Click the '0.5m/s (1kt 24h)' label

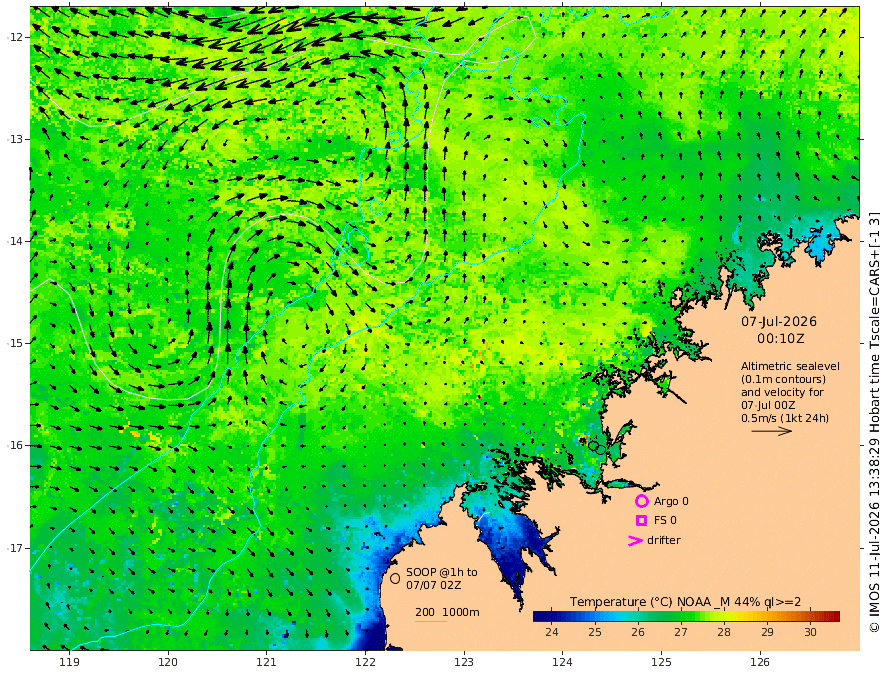[x=785, y=418]
